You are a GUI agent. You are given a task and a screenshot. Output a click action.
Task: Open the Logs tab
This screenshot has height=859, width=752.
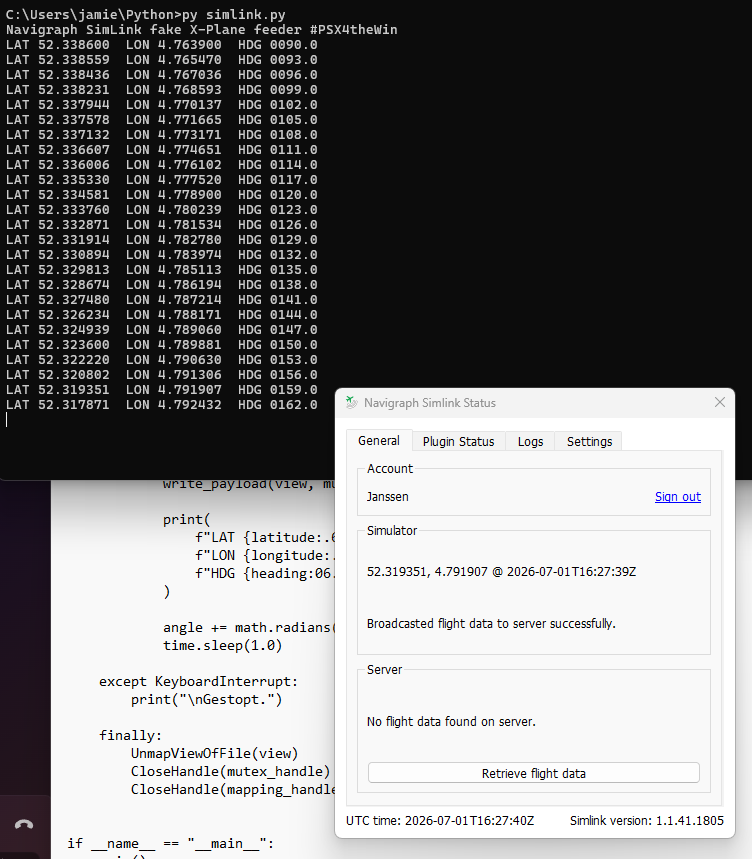(x=530, y=442)
